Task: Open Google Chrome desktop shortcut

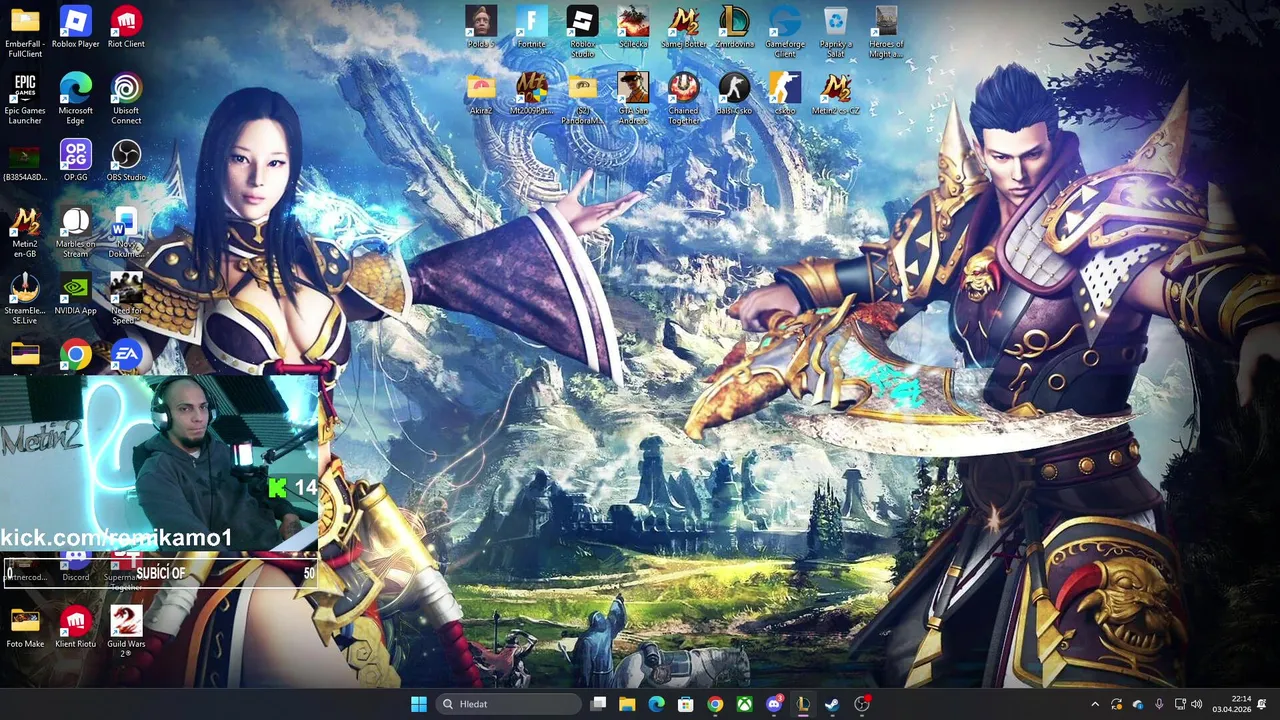Action: pos(76,355)
